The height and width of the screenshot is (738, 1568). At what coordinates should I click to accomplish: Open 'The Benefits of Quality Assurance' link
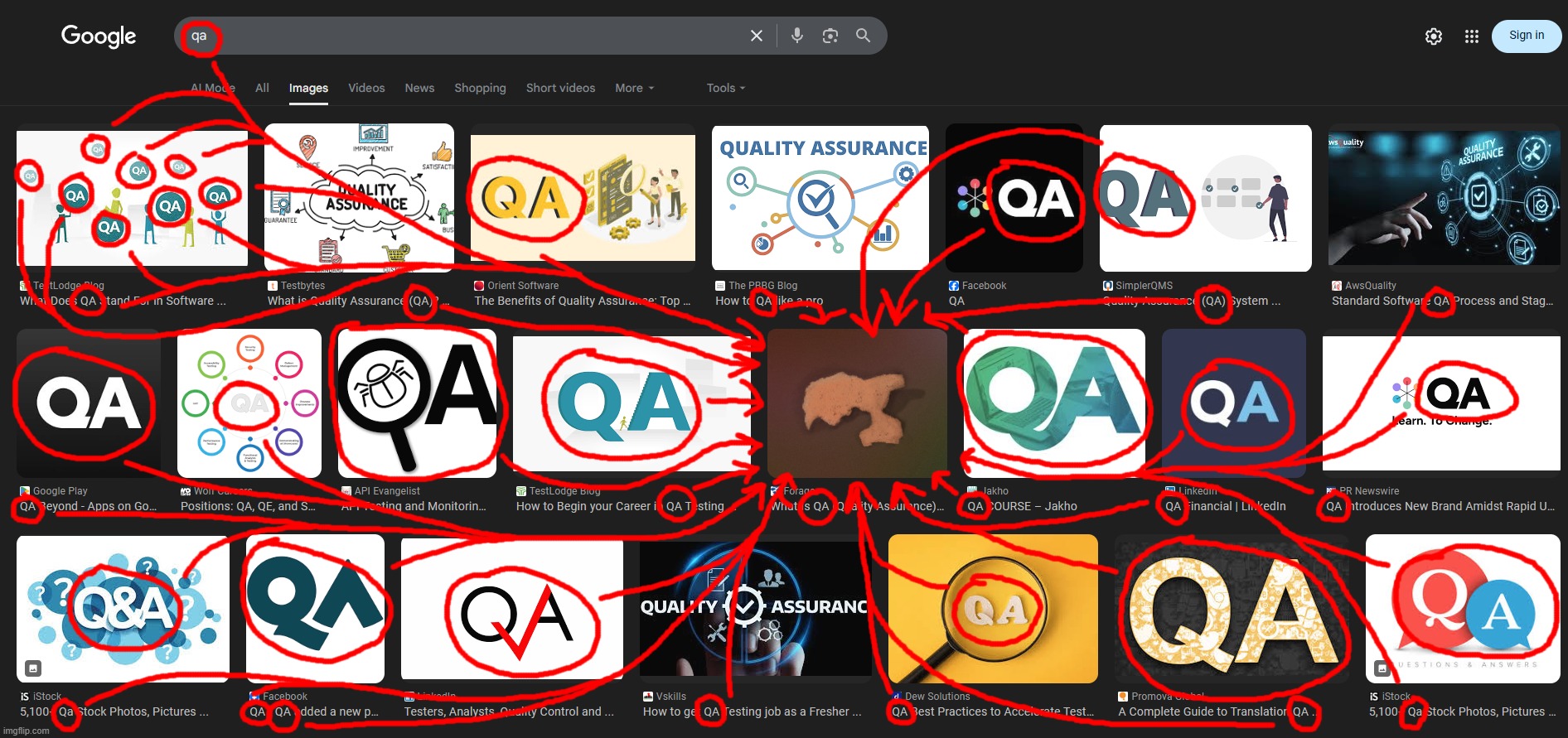point(583,301)
